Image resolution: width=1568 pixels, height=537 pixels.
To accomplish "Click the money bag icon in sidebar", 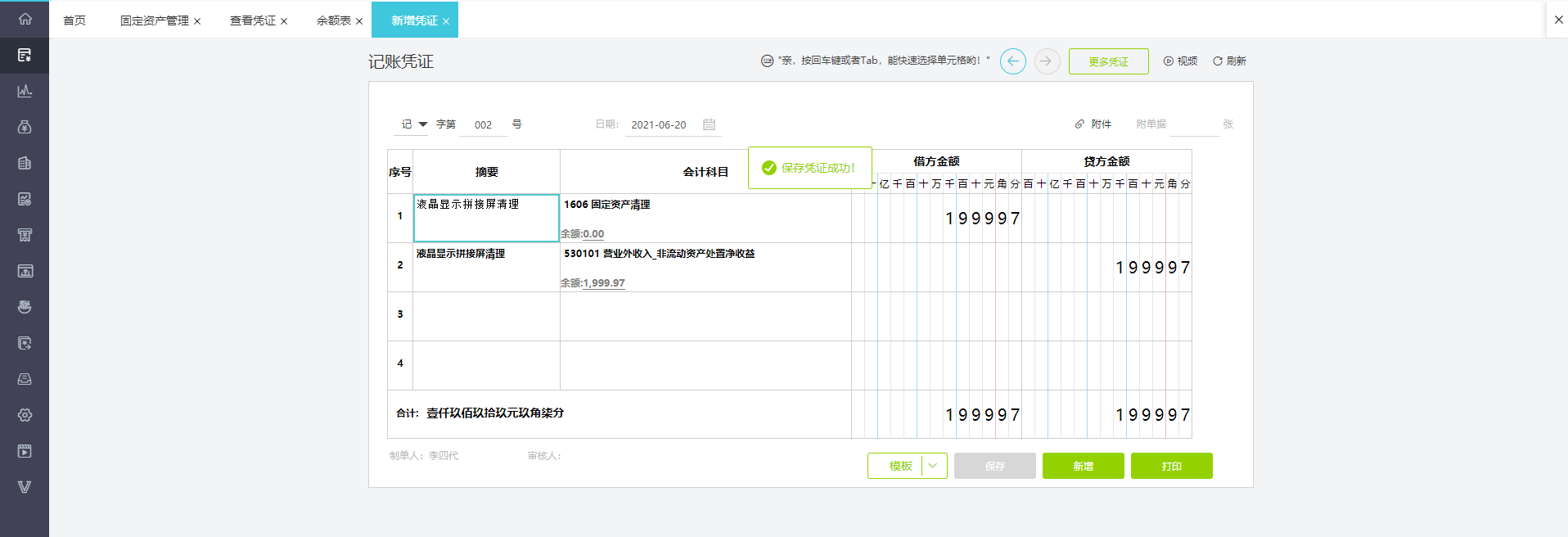I will tap(25, 127).
